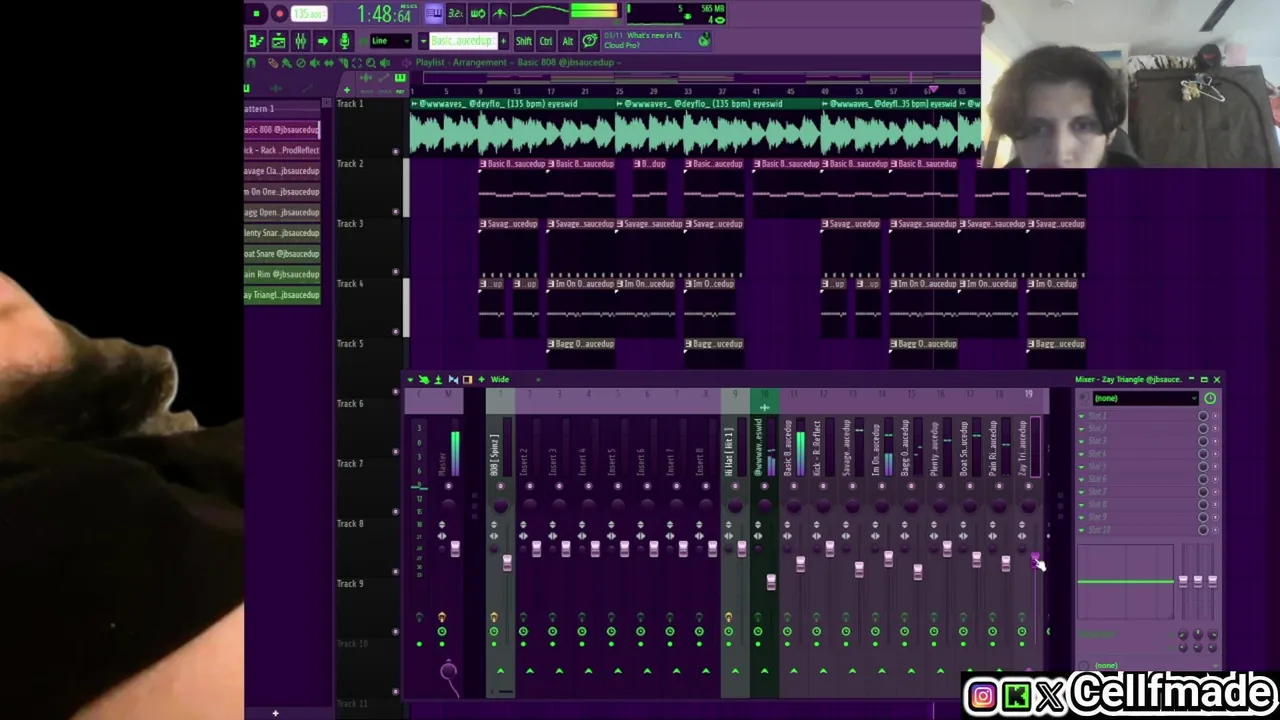Adjust the 808 [Spinz] volume fader
The width and height of the screenshot is (1280, 720).
coord(507,564)
